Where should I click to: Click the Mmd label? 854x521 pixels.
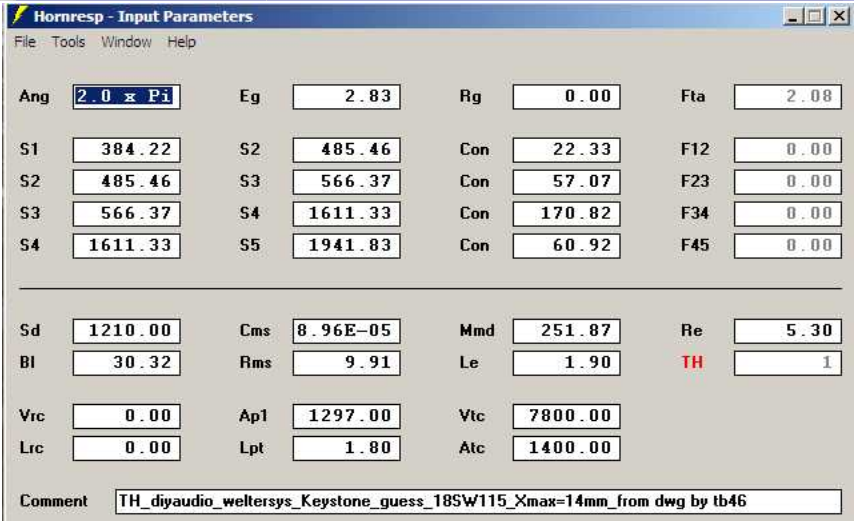477,330
